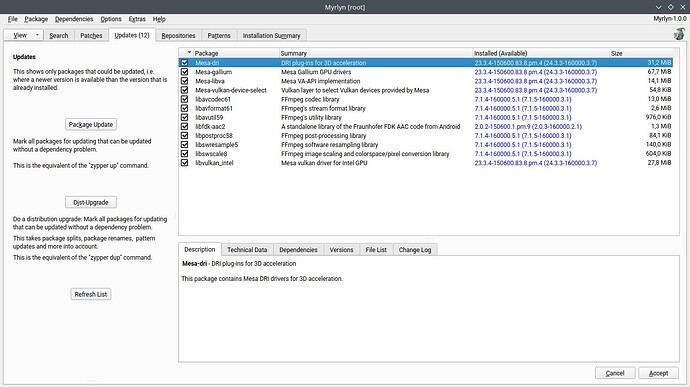Toggle the Mesa-libva checkbox
This screenshot has width=690, height=387.
(x=184, y=81)
